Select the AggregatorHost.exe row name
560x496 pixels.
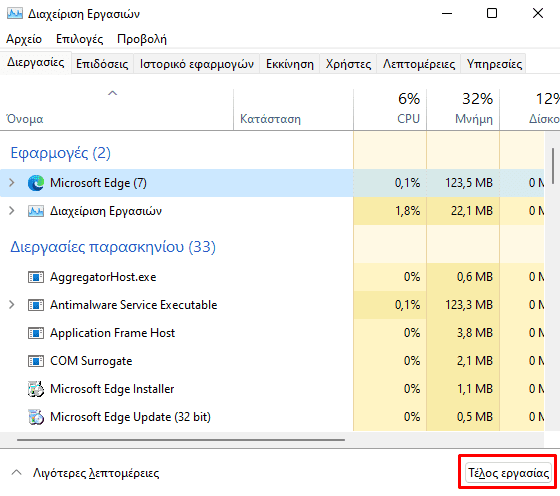tap(103, 277)
